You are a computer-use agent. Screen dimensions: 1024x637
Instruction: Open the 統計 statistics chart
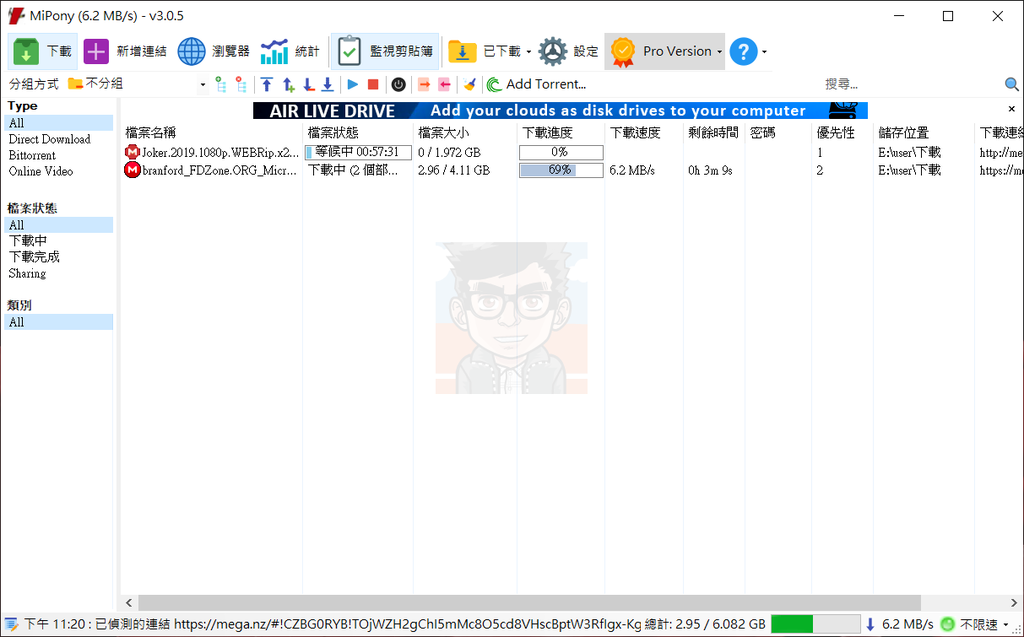290,52
